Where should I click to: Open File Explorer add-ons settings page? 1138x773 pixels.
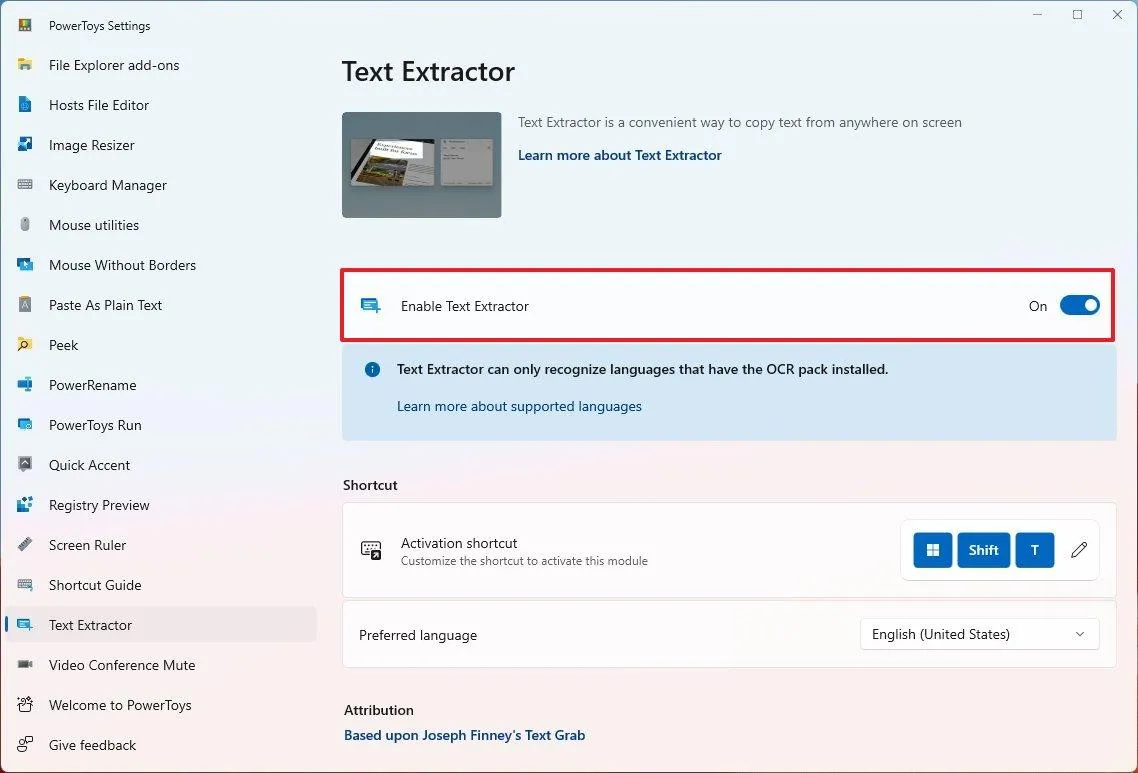click(114, 65)
